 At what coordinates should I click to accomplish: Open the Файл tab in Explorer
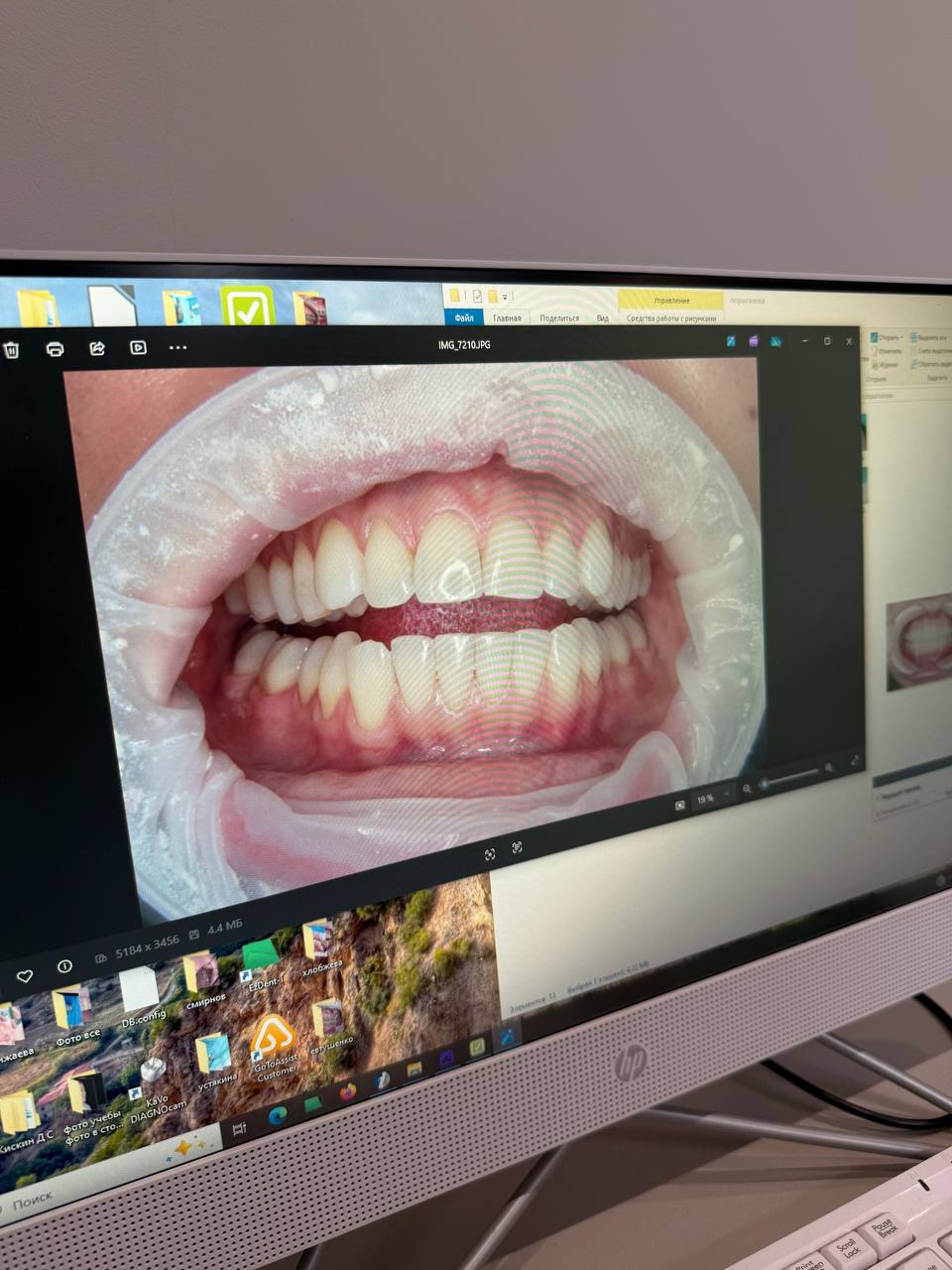(464, 318)
